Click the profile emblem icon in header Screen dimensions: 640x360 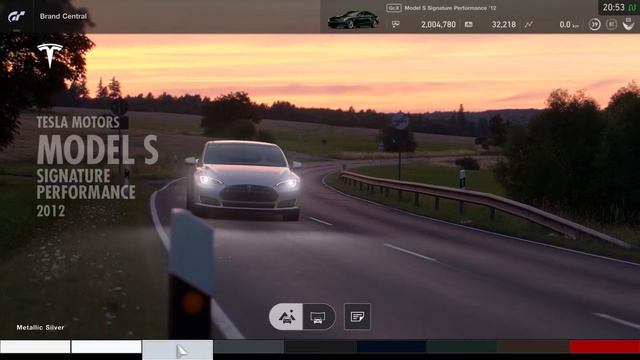point(629,24)
